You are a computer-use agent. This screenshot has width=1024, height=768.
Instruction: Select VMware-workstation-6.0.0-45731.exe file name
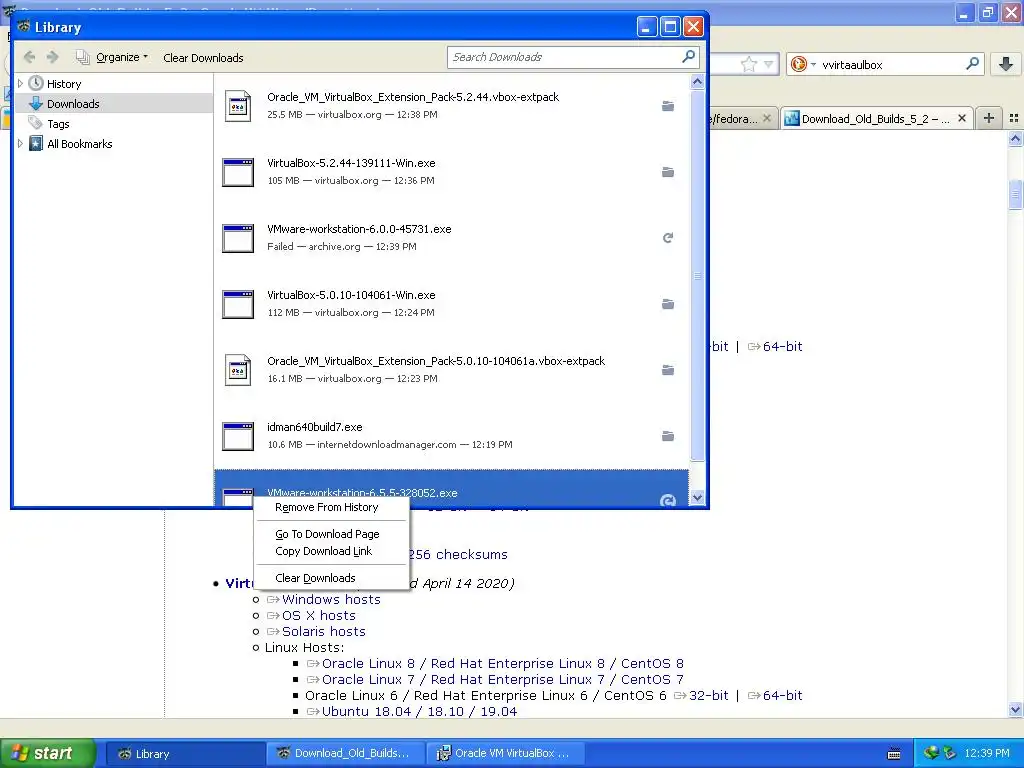pos(359,229)
